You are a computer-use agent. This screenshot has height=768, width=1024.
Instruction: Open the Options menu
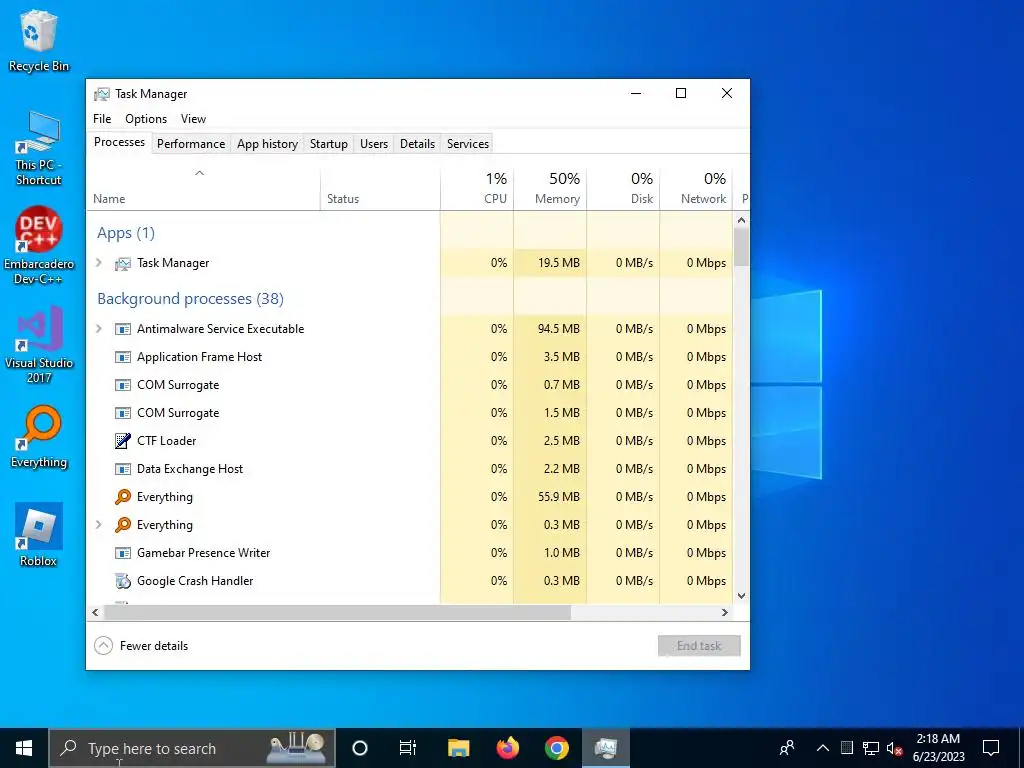tap(146, 119)
